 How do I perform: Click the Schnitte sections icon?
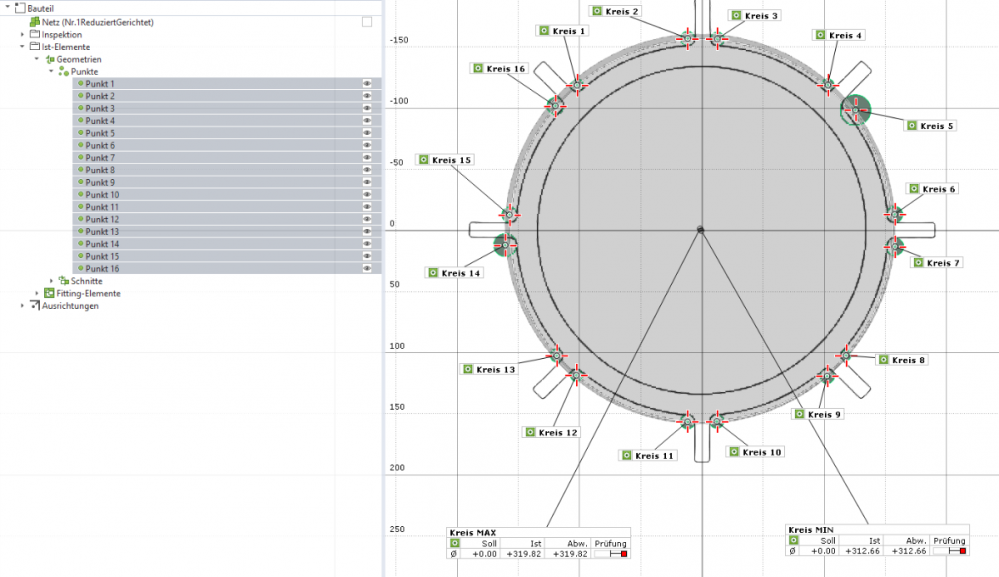63,281
